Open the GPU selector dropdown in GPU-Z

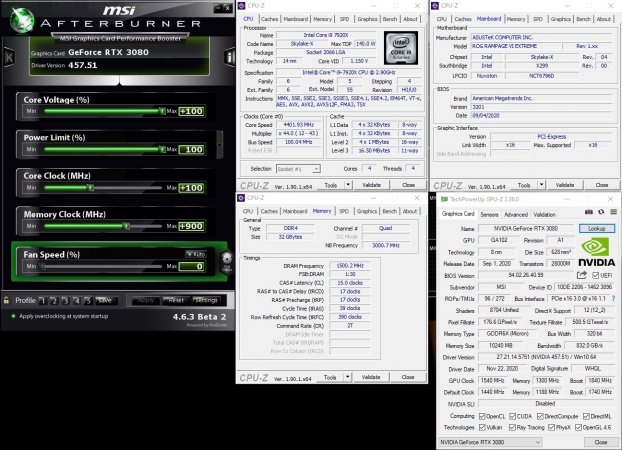click(x=490, y=442)
